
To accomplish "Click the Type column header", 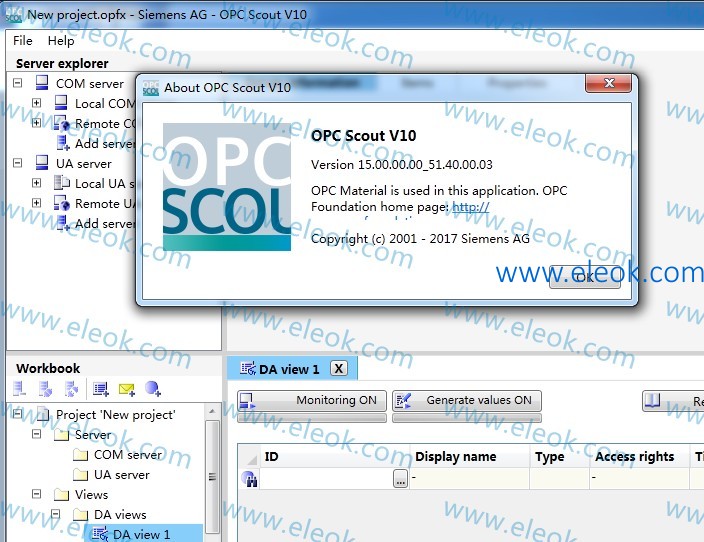I will pos(560,457).
